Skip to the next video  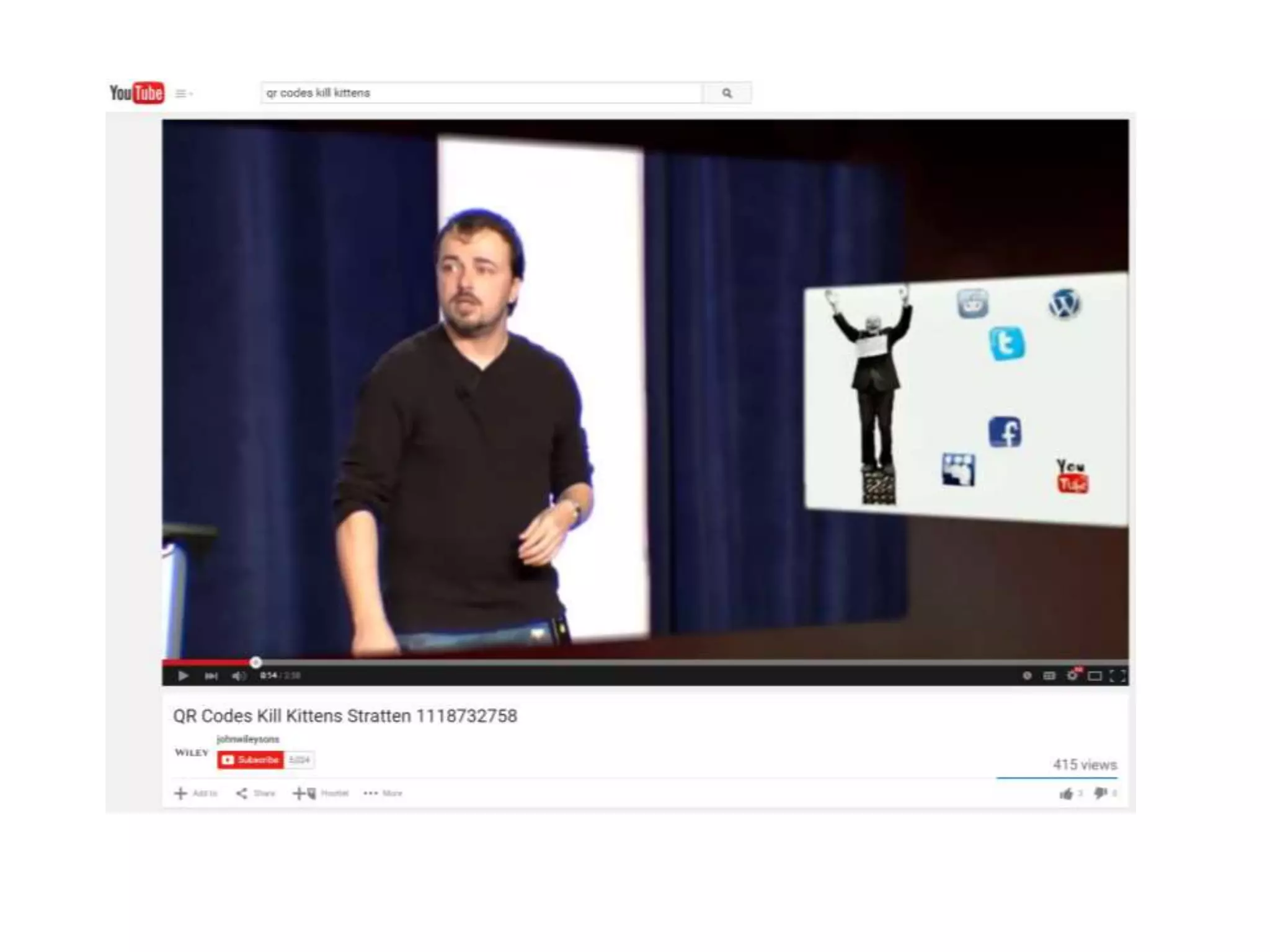click(211, 676)
